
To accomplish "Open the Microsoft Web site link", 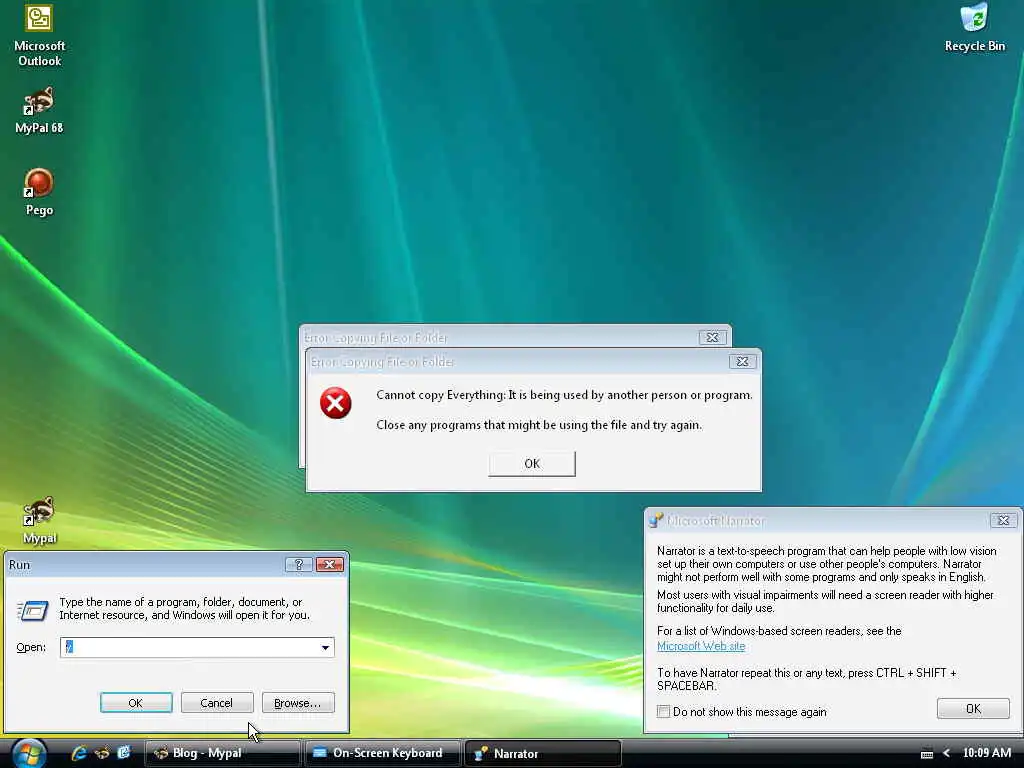I will pos(701,646).
